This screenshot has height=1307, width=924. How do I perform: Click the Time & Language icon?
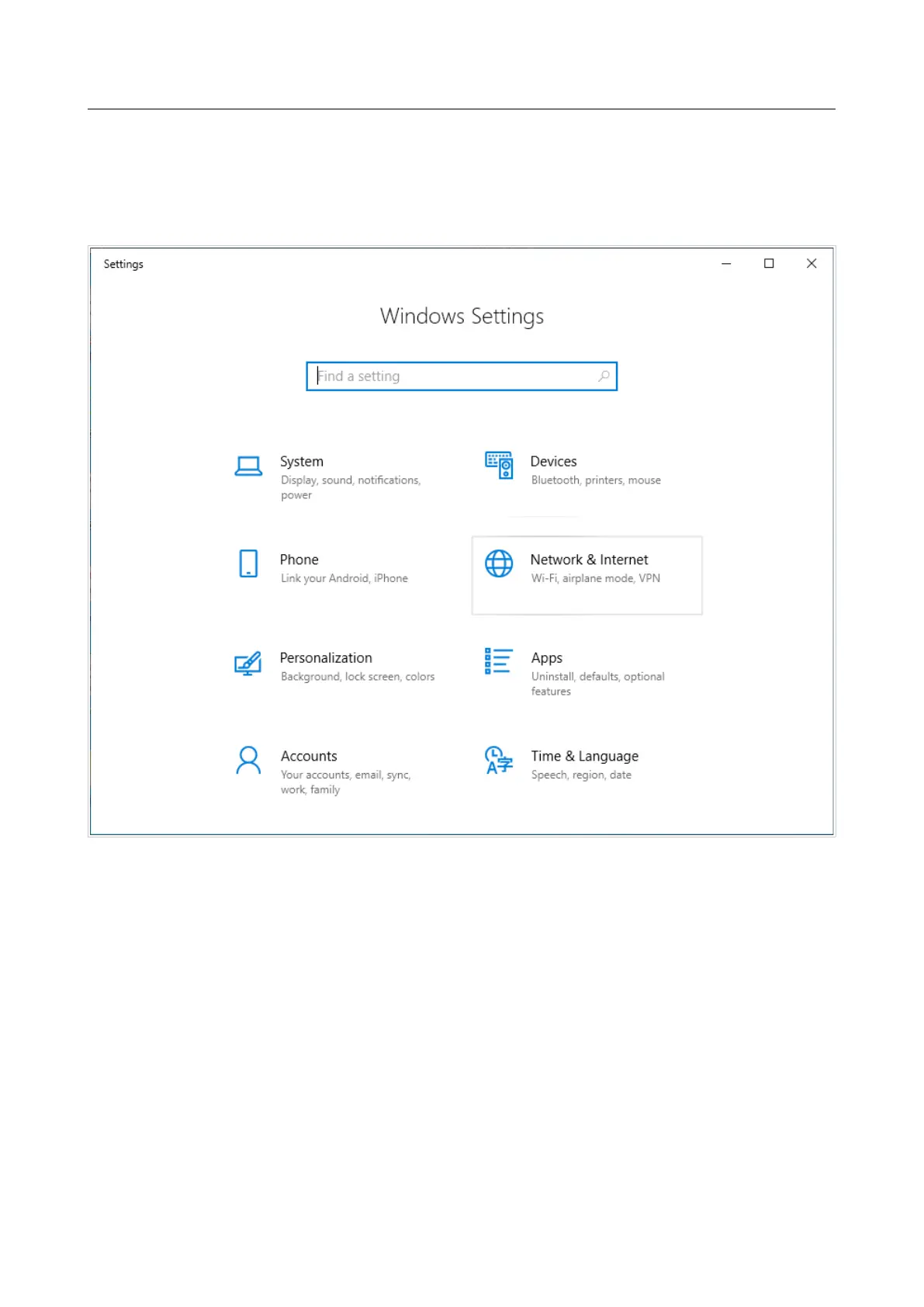point(499,761)
